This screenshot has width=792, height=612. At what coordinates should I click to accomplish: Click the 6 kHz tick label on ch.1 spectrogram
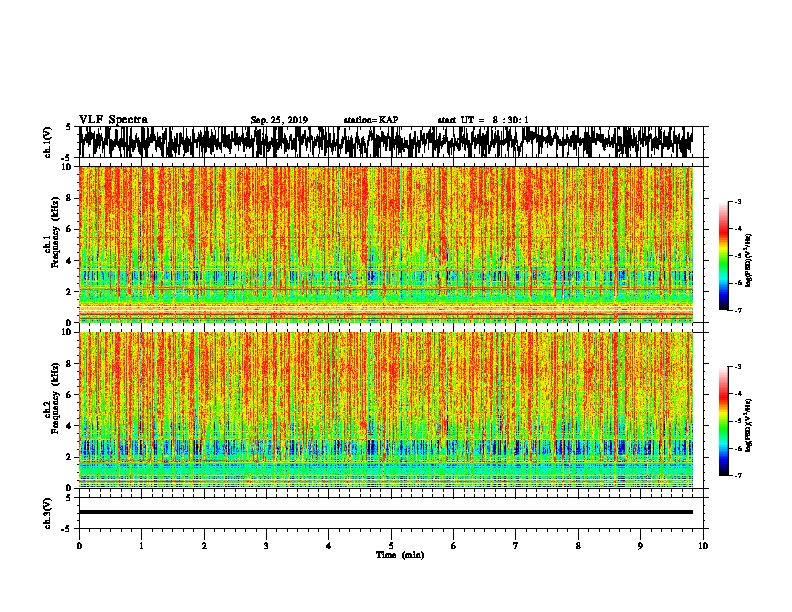point(70,229)
